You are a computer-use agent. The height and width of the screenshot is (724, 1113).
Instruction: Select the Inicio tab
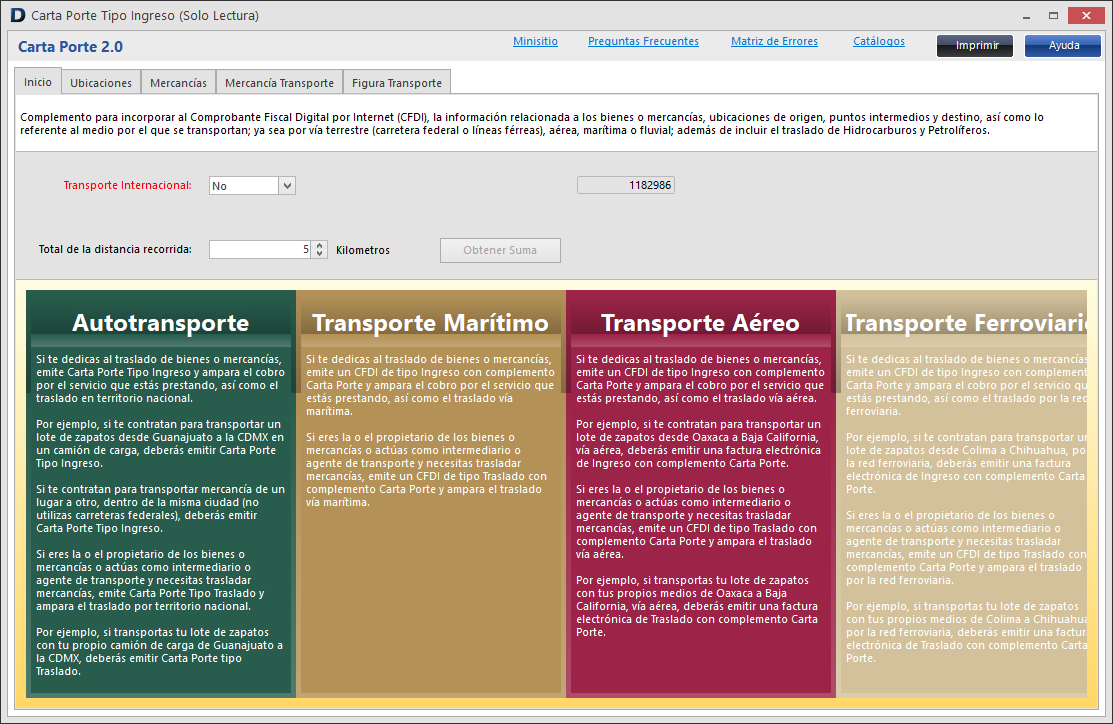tap(38, 82)
